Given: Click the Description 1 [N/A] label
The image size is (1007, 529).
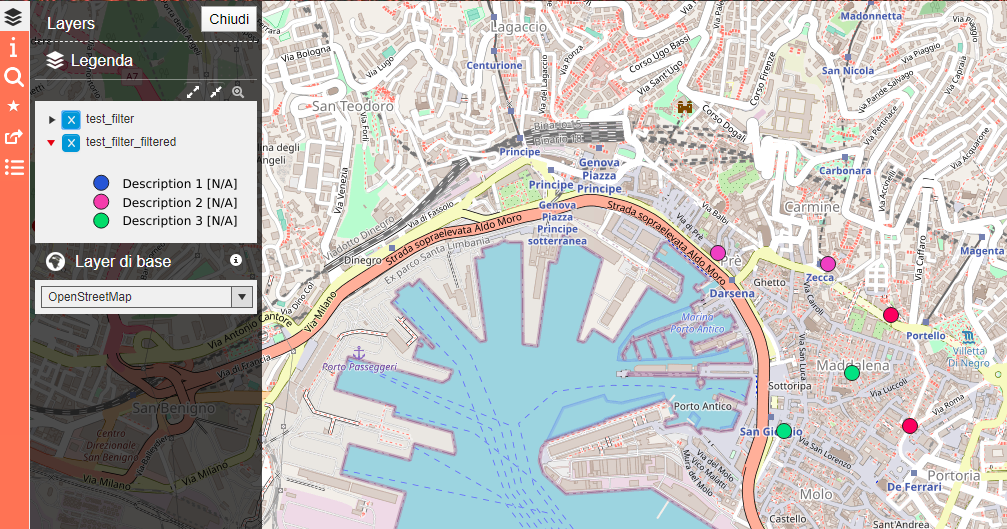Looking at the screenshot, I should coord(180,184).
